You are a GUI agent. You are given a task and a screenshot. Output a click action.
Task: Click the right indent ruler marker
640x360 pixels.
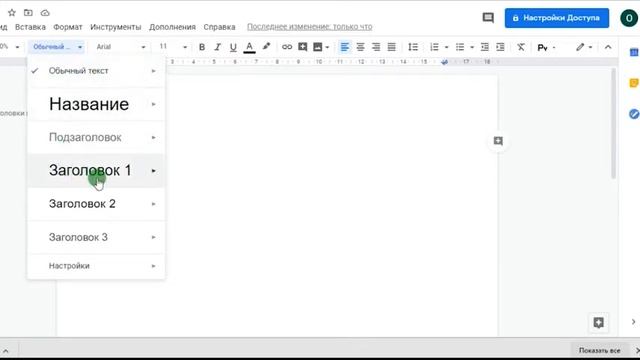click(444, 62)
